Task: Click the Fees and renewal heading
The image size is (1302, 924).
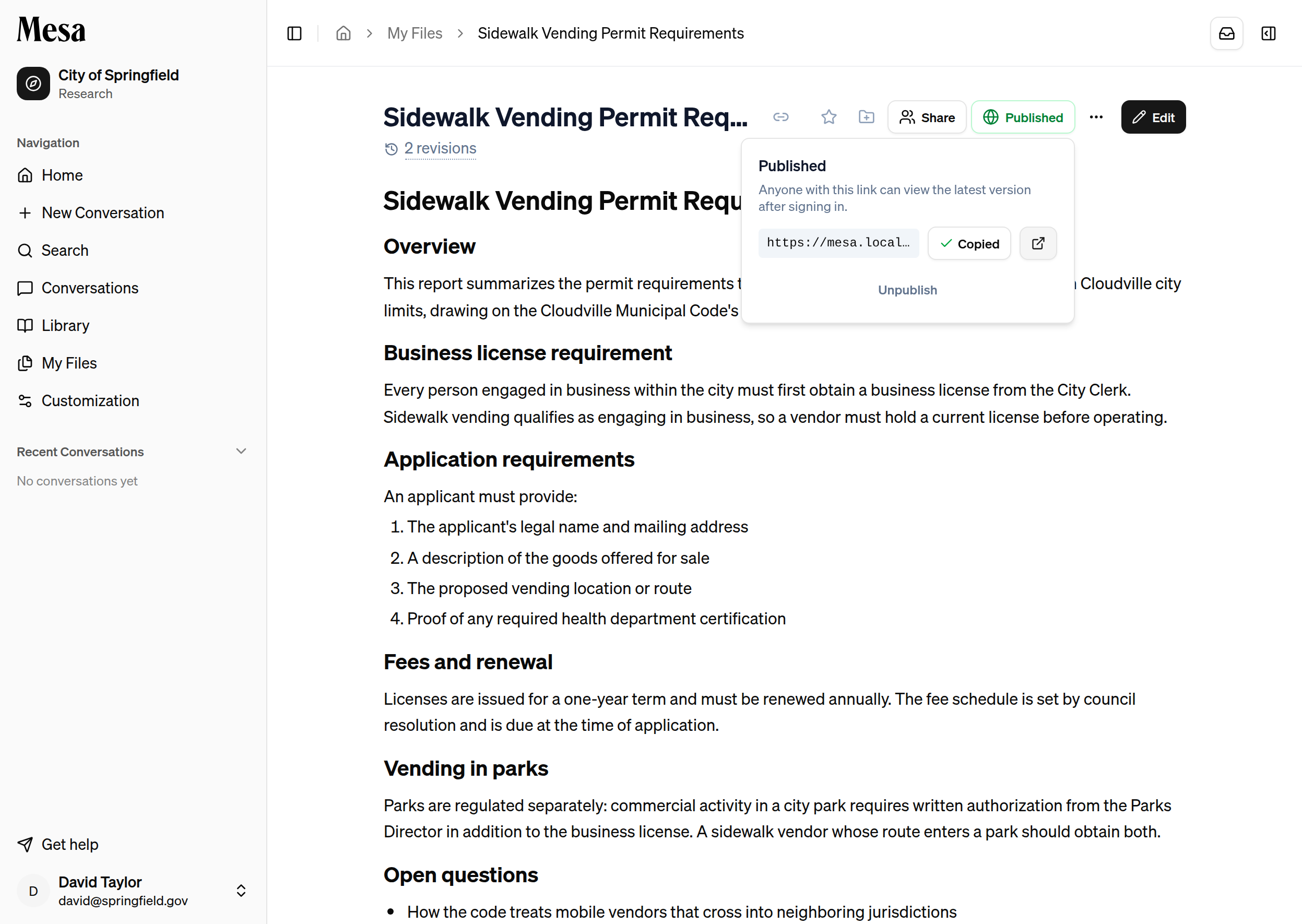Action: tap(468, 662)
